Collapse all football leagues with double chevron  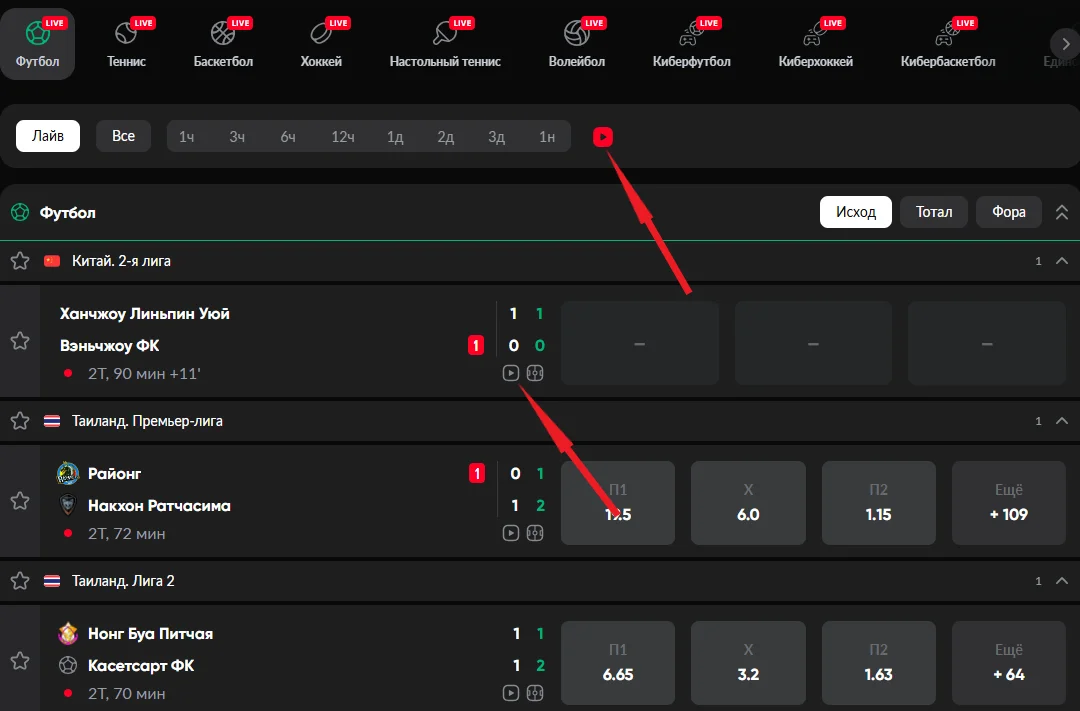(1062, 212)
